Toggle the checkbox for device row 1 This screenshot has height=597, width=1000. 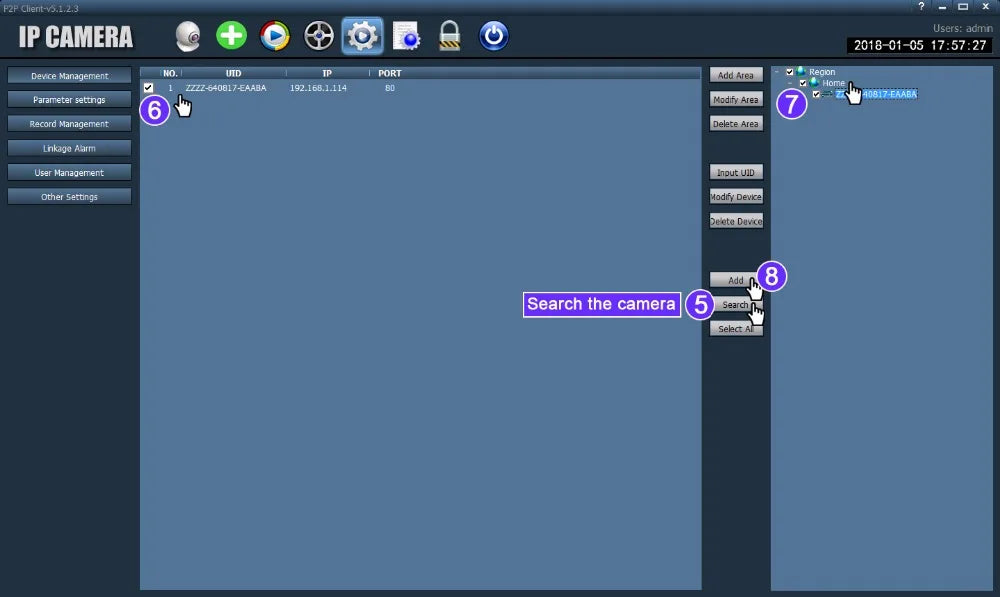coord(149,88)
